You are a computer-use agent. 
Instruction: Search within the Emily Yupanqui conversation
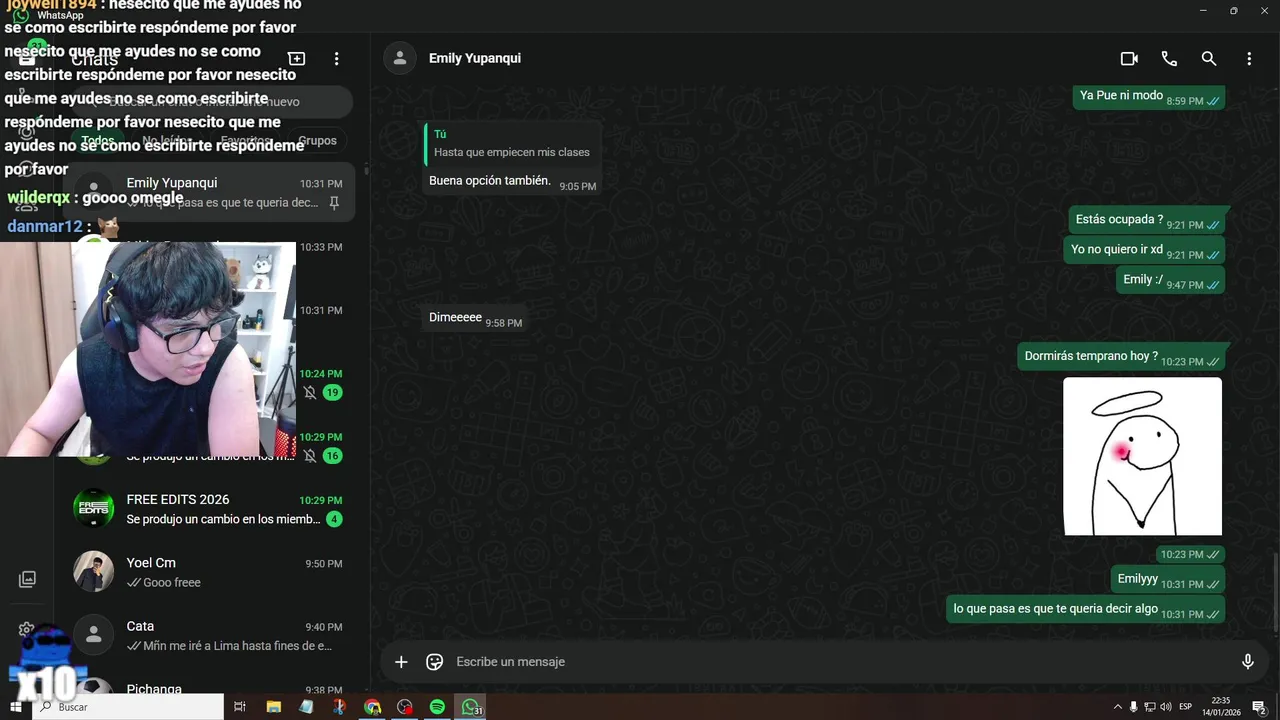(1209, 59)
